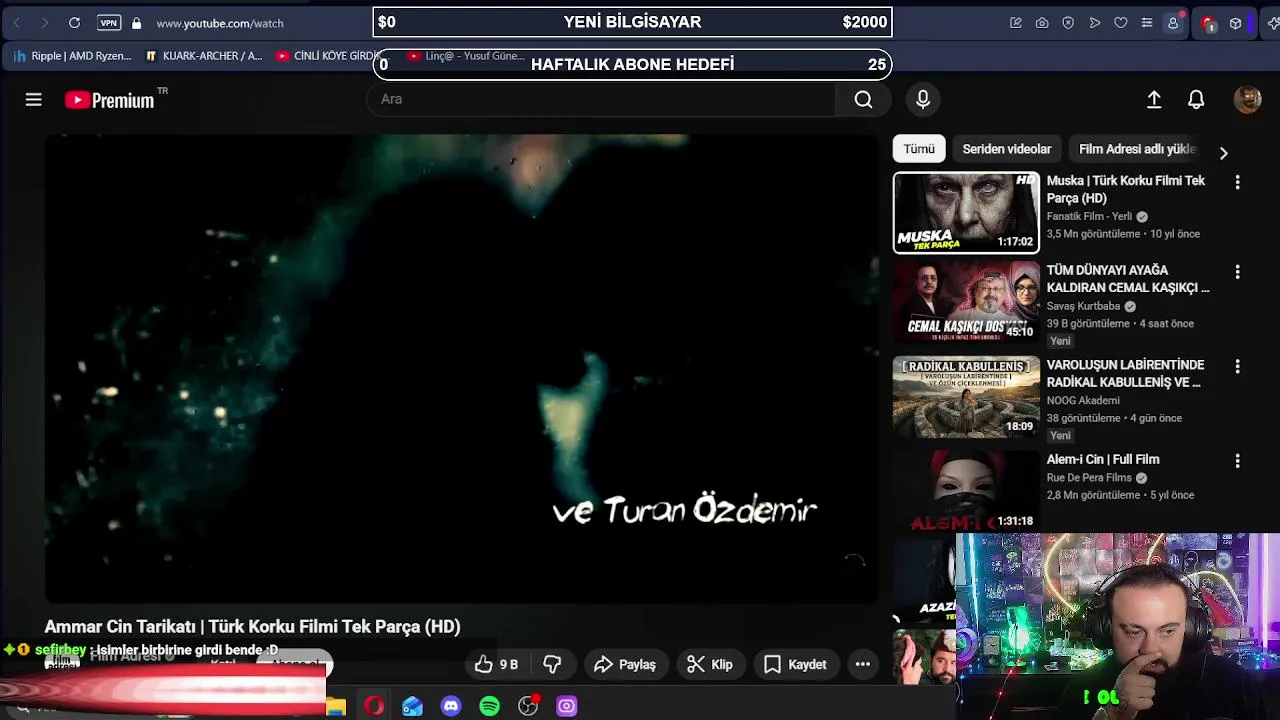This screenshot has width=1280, height=720.
Task: Select the Seriden videolar chip
Action: tap(1007, 149)
